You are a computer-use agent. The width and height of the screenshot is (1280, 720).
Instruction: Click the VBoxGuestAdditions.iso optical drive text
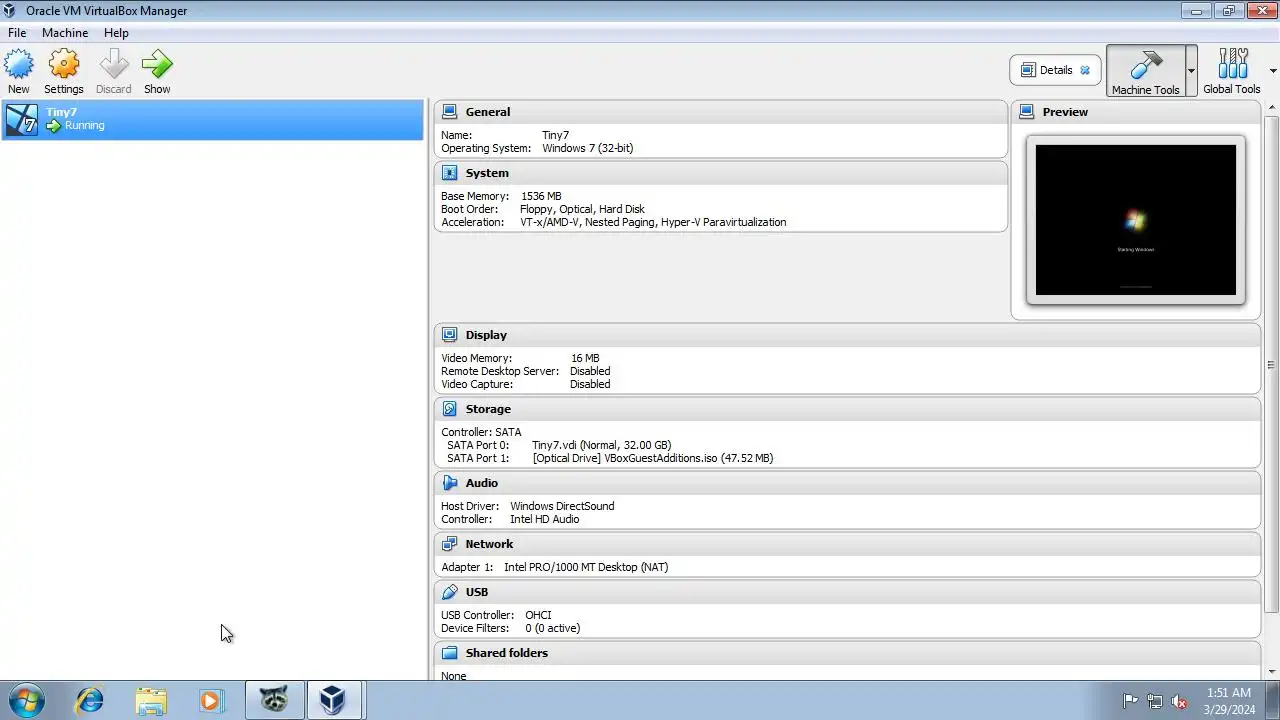click(x=652, y=458)
